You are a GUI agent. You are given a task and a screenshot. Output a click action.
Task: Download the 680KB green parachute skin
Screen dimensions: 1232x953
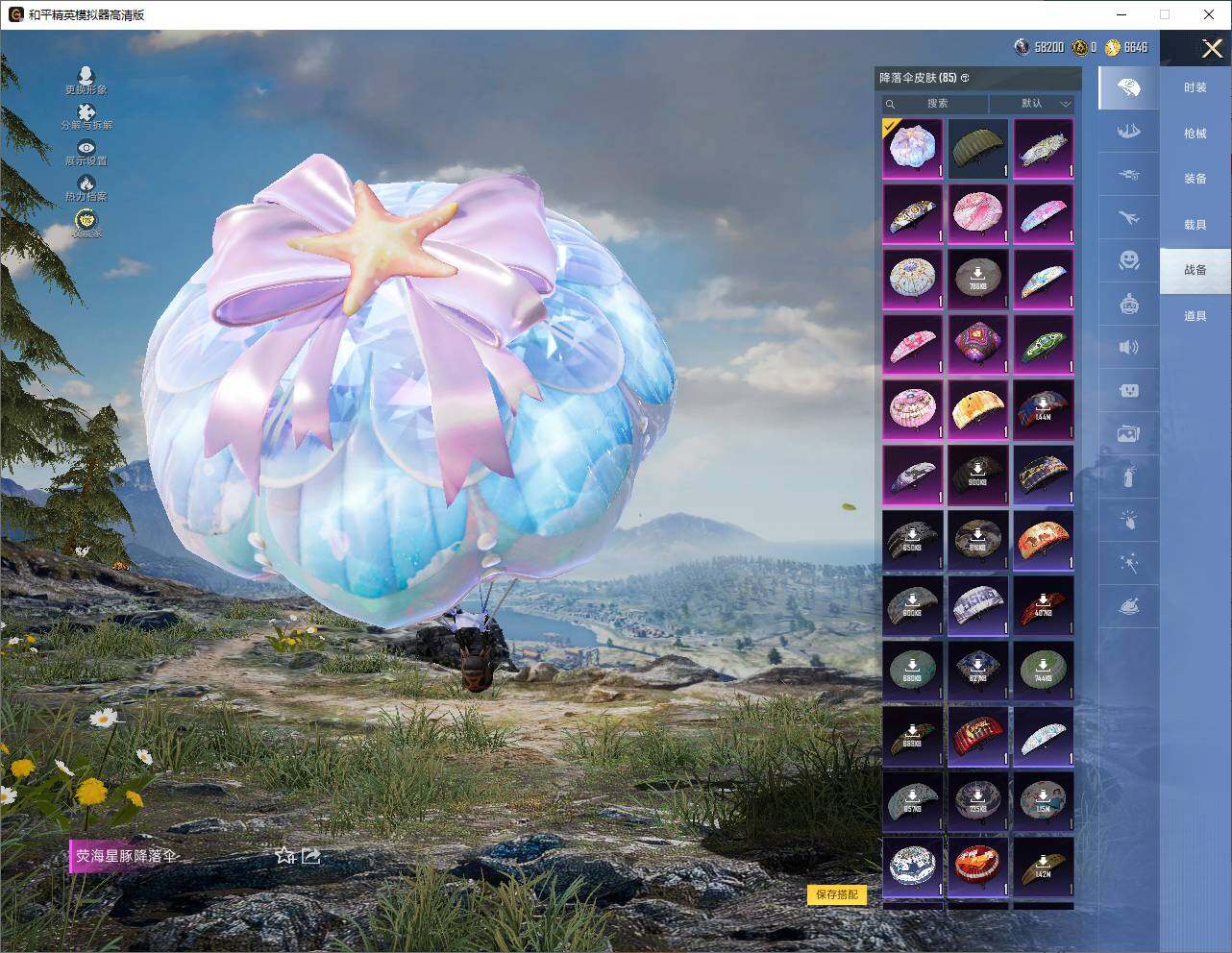[913, 671]
